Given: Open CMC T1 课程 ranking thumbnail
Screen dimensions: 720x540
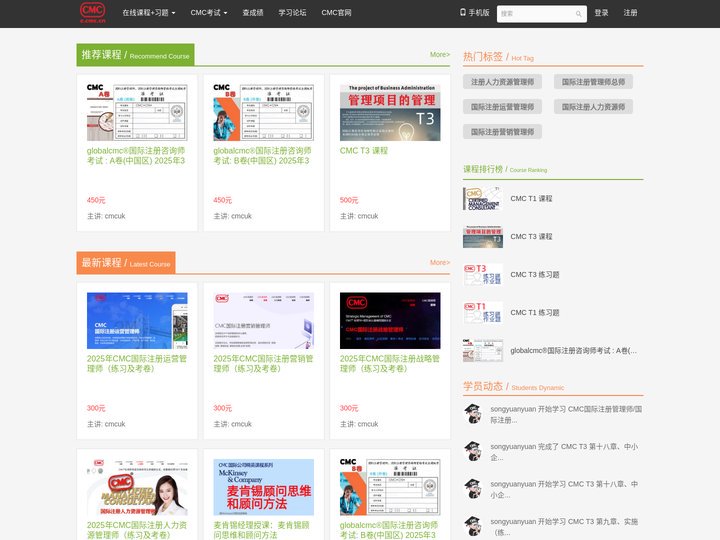Looking at the screenshot, I should click(483, 198).
